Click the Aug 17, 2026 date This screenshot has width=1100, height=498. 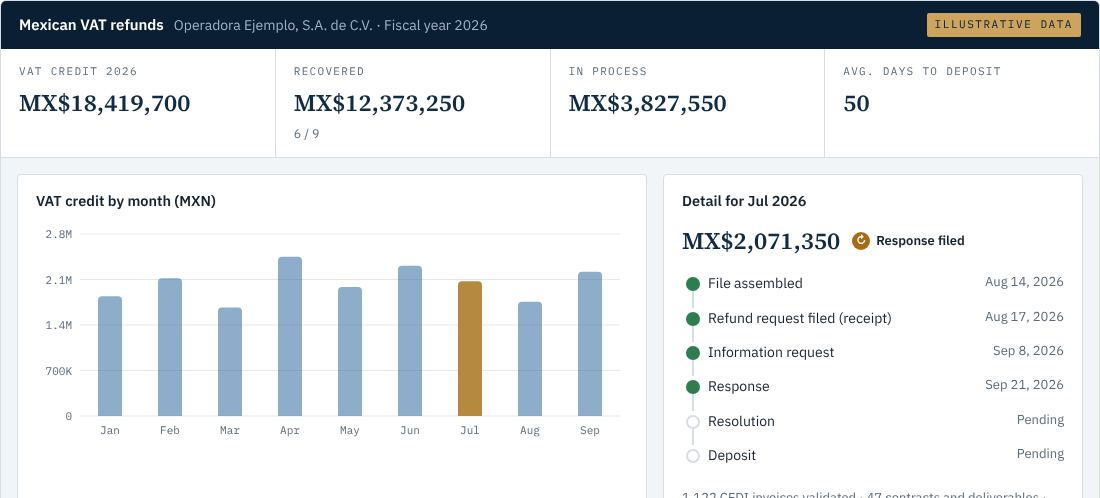click(1024, 316)
